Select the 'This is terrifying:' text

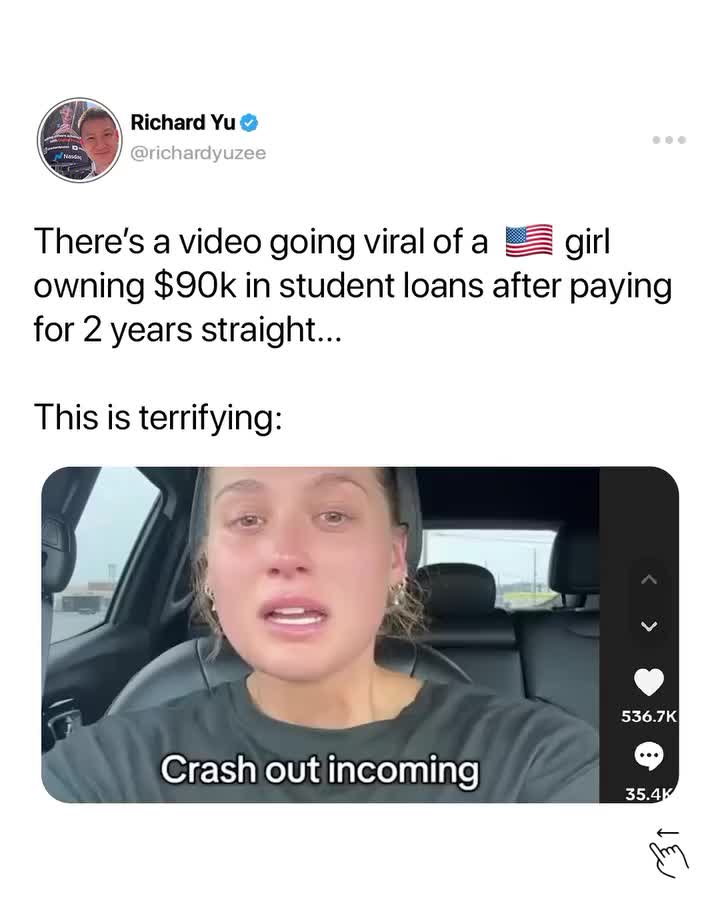158,417
